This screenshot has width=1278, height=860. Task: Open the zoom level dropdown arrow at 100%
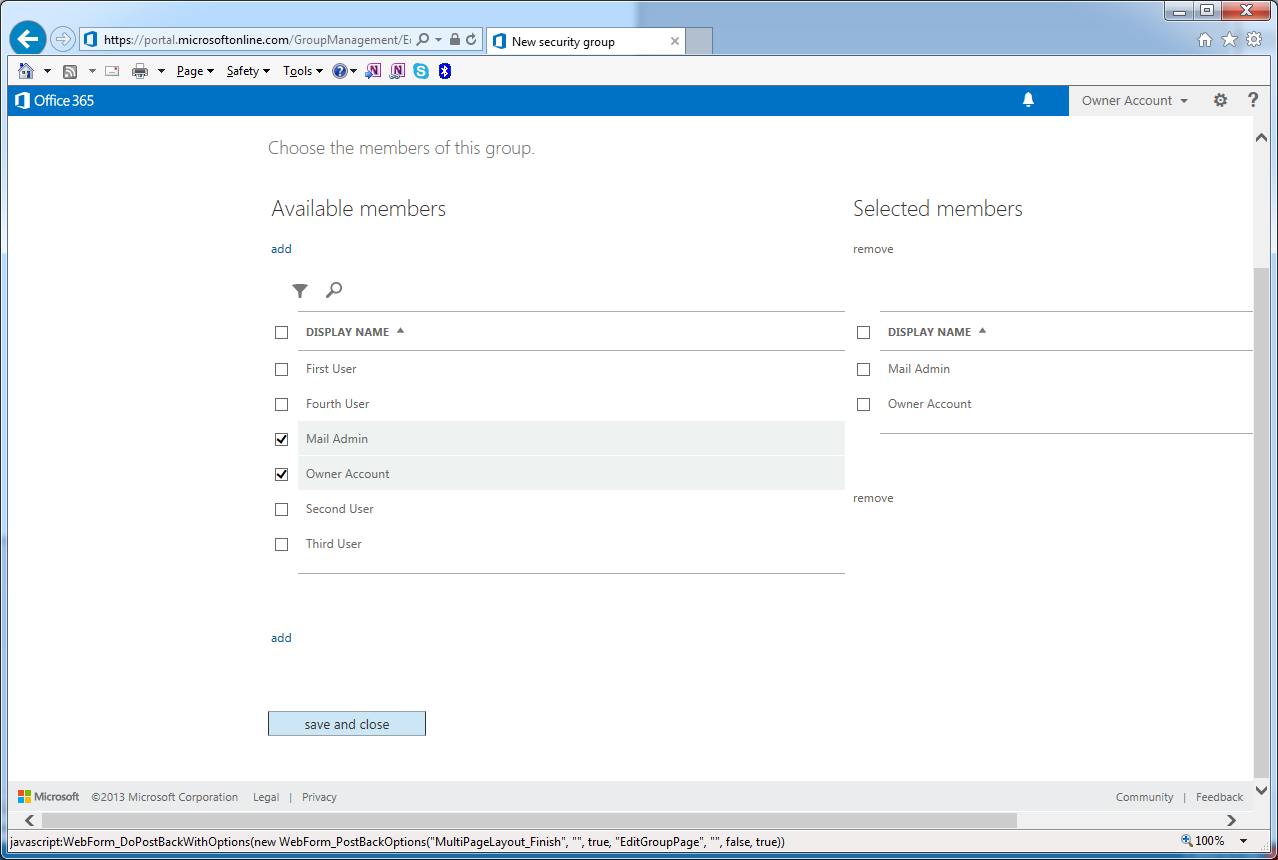[1243, 841]
